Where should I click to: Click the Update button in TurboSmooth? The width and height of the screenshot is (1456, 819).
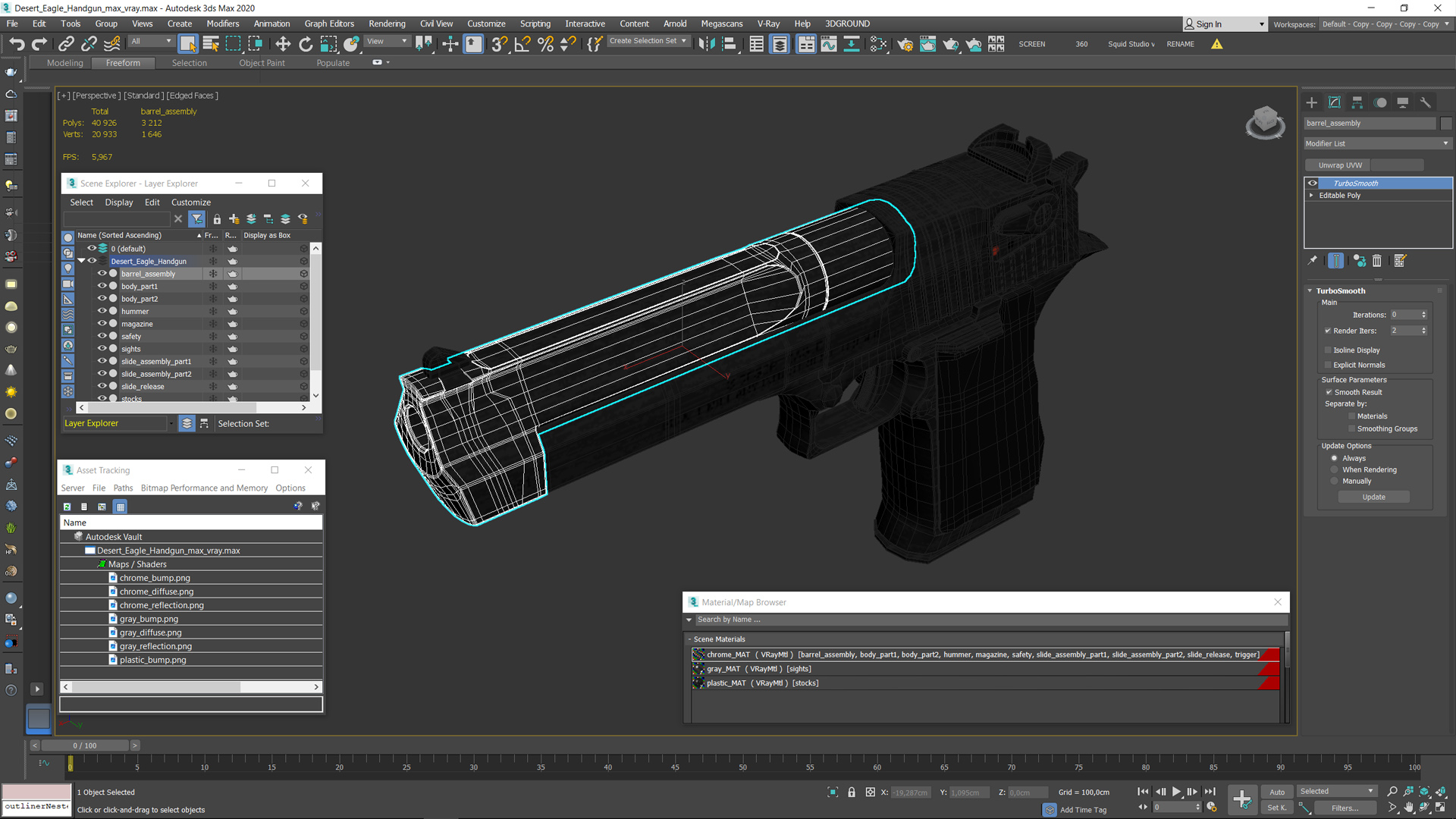[x=1373, y=497]
